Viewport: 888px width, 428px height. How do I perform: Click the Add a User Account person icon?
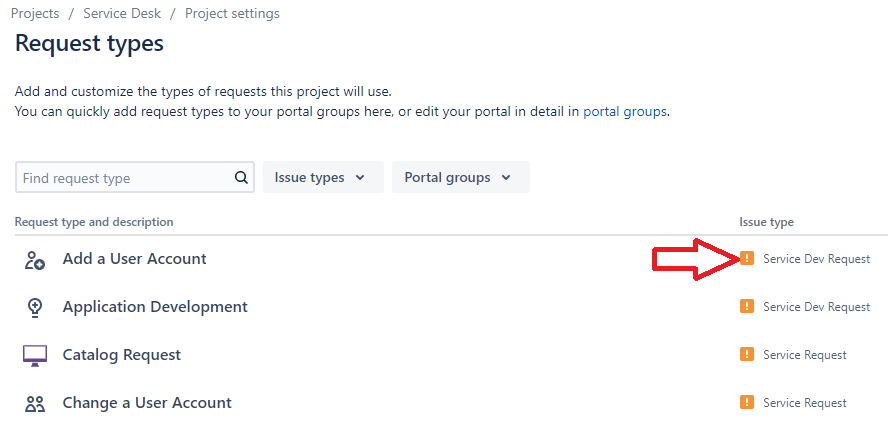click(x=35, y=260)
